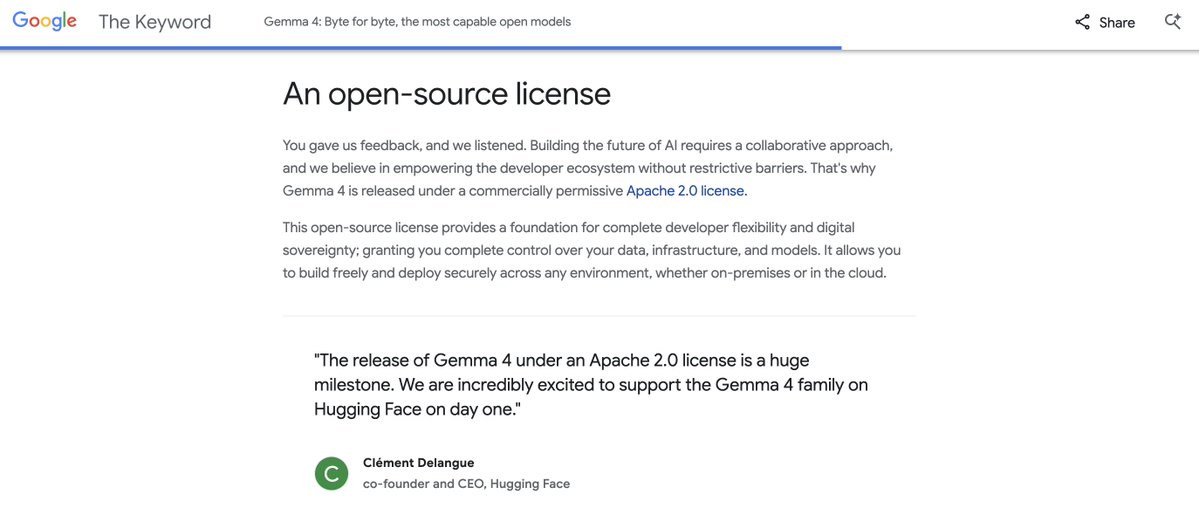Viewport: 1199px width, 515px height.
Task: Click the green C avatar circle
Action: click(331, 473)
